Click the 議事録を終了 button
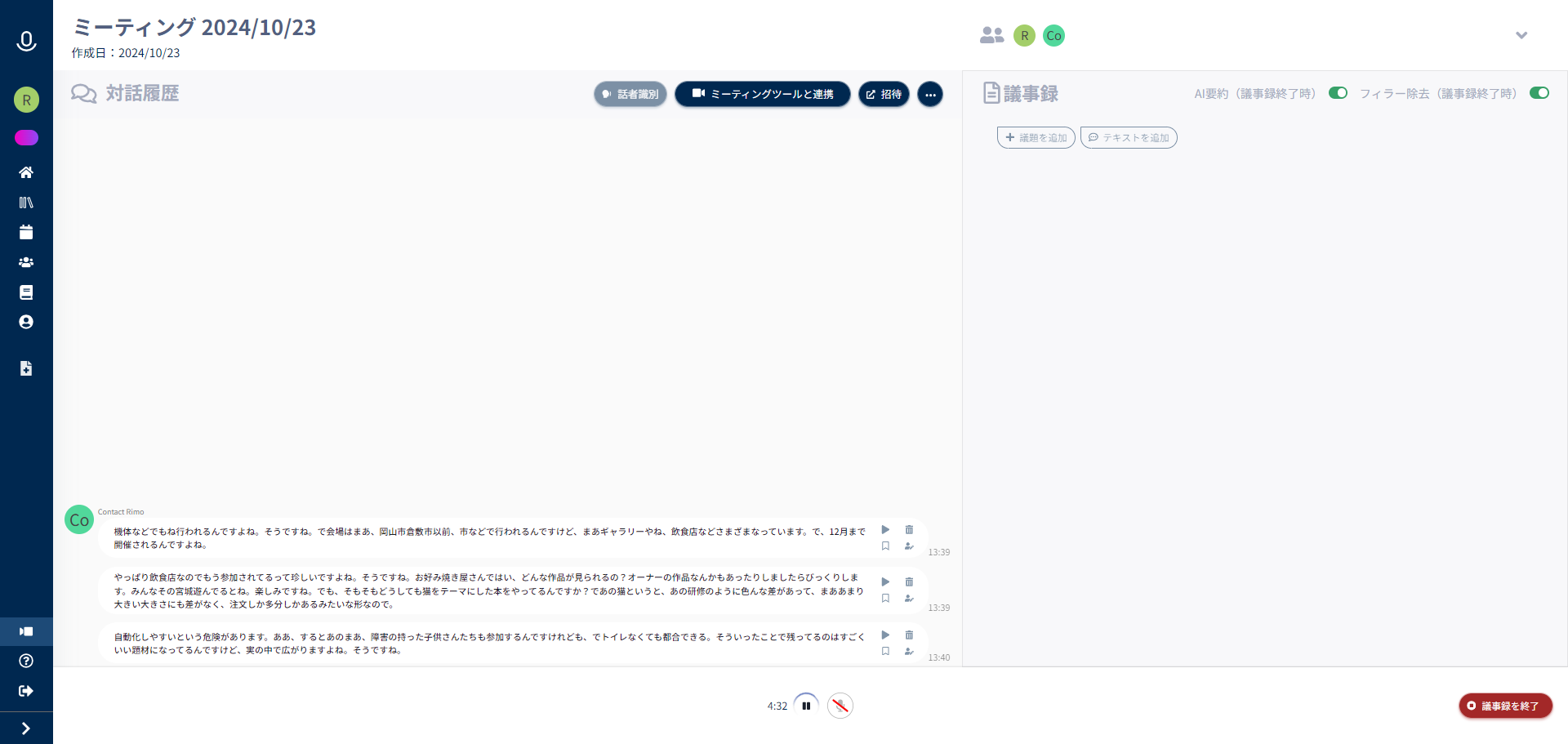 point(1505,706)
